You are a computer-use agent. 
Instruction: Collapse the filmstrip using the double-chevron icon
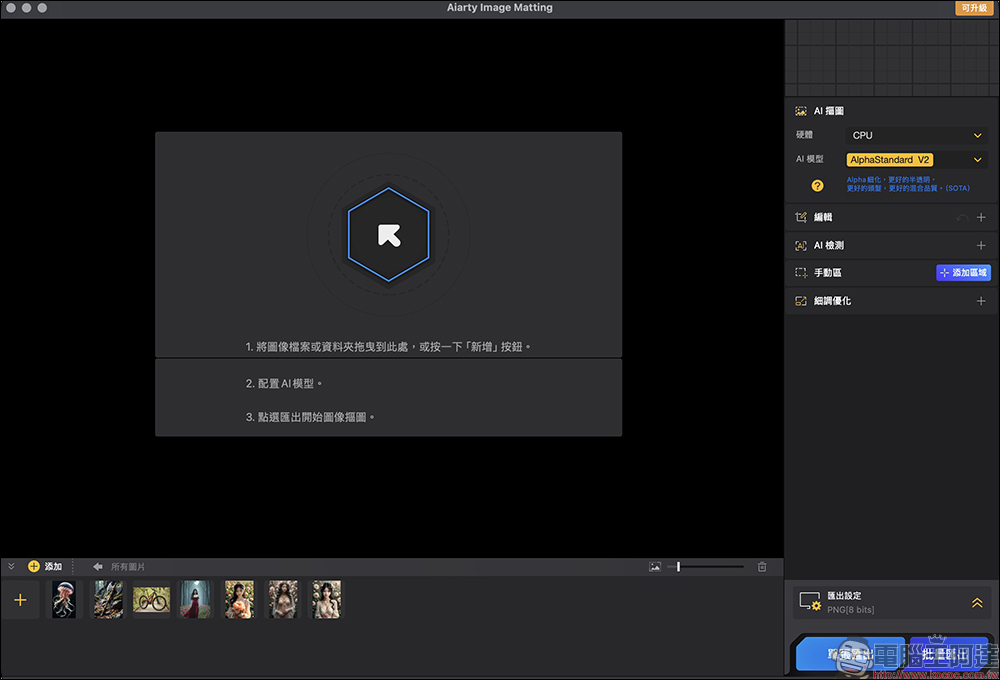(11, 565)
